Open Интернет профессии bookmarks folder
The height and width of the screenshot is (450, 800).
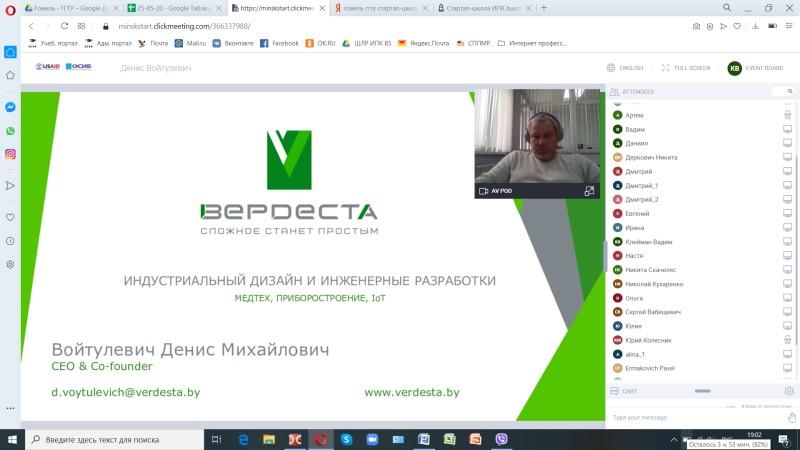532,43
